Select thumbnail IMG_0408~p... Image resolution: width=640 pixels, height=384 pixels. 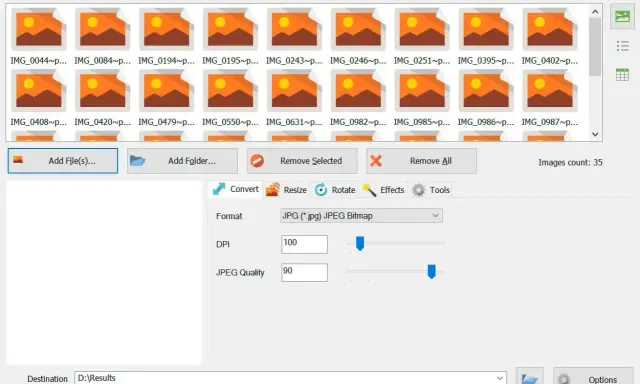[x=39, y=98]
